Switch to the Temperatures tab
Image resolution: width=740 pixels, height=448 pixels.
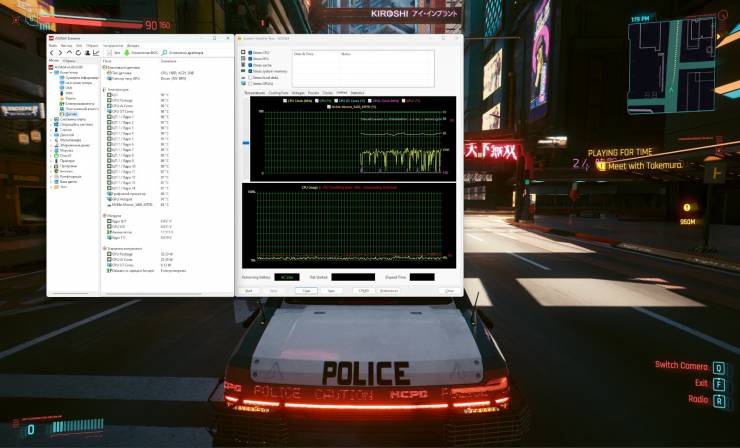pos(255,93)
